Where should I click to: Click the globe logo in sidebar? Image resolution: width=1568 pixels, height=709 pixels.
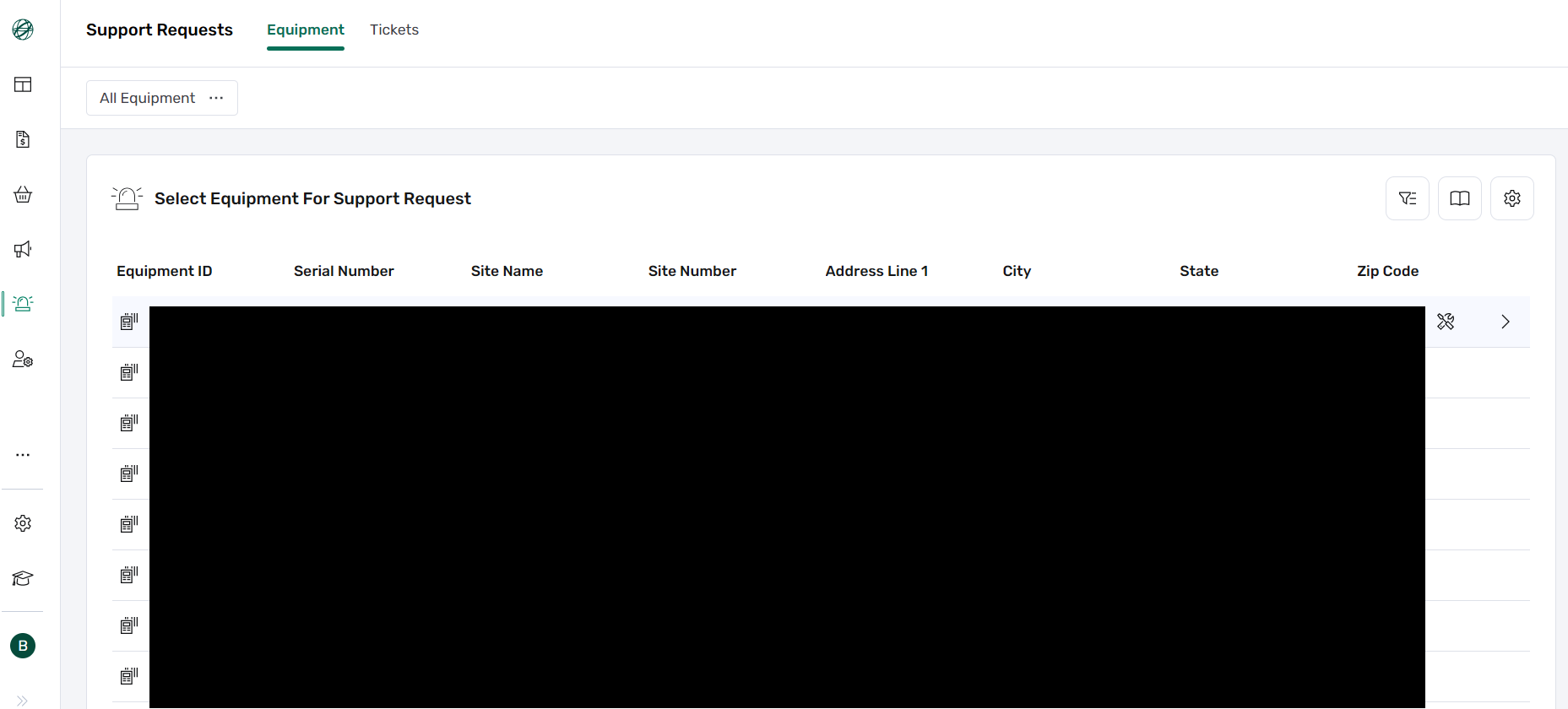(23, 30)
